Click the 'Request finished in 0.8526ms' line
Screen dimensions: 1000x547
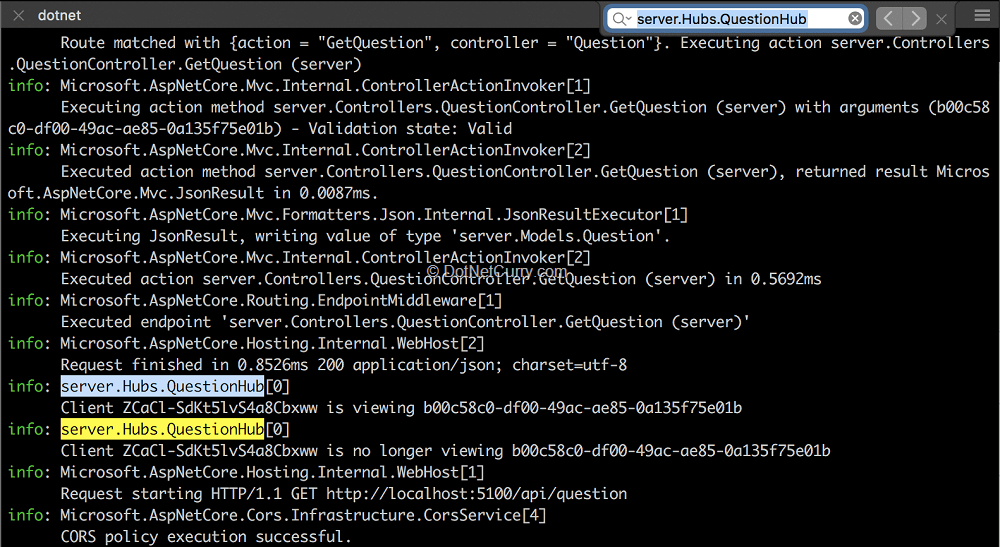click(x=344, y=365)
